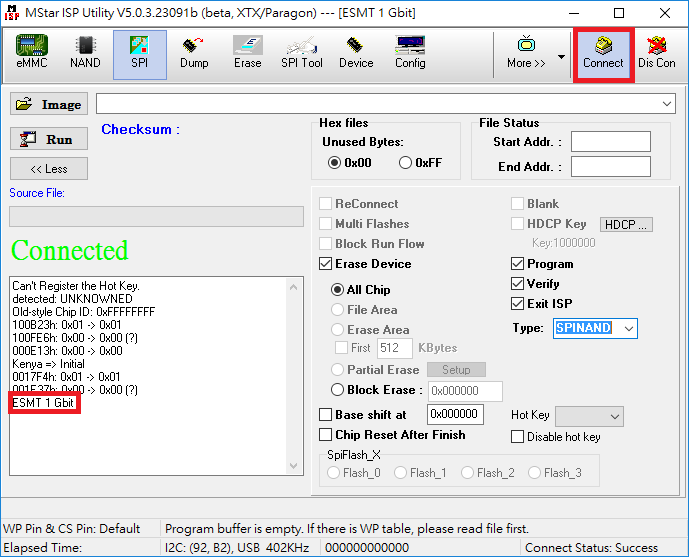Select the NAND chip icon
The width and height of the screenshot is (689, 557).
click(85, 53)
